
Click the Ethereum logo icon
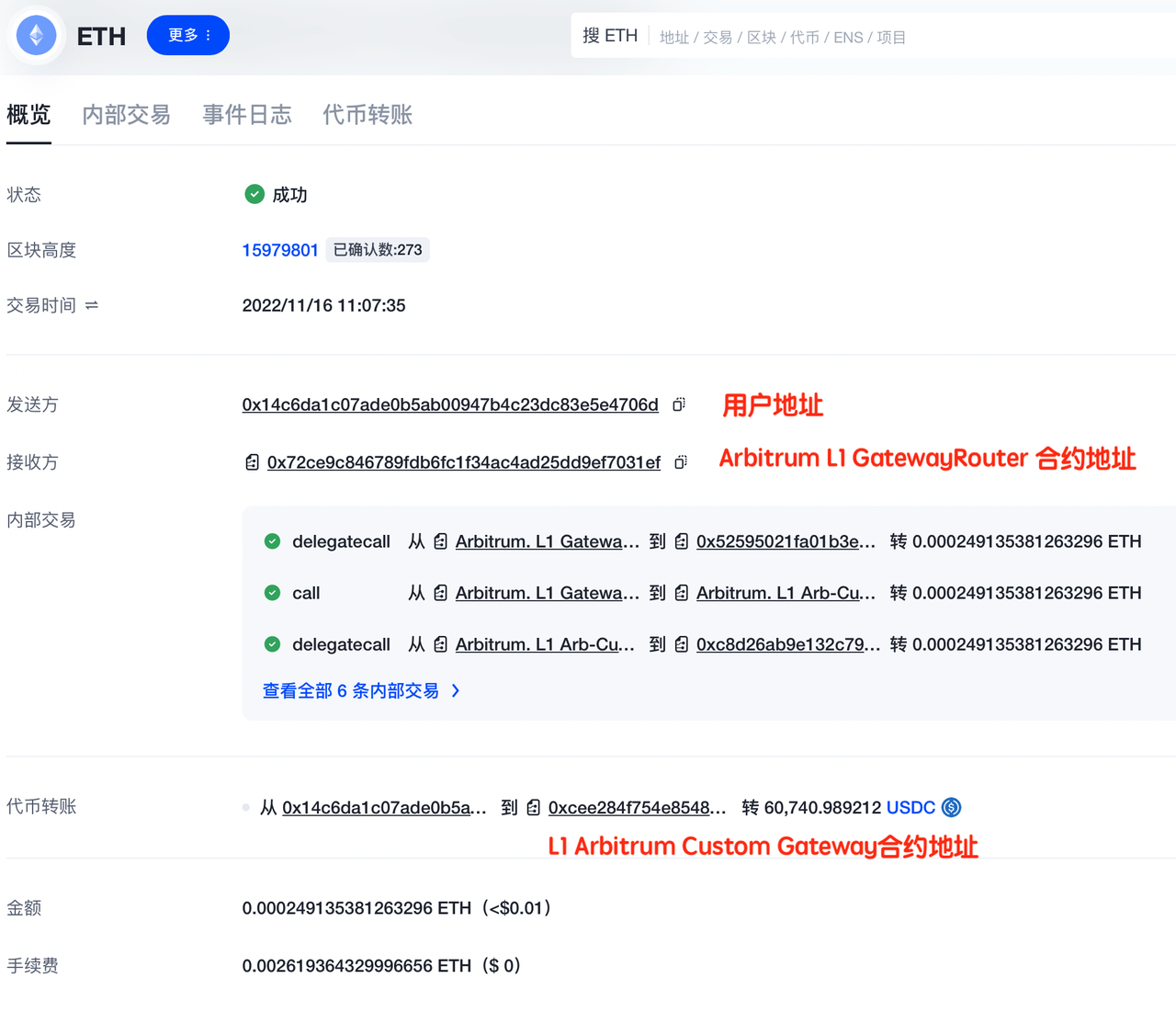pyautogui.click(x=37, y=36)
